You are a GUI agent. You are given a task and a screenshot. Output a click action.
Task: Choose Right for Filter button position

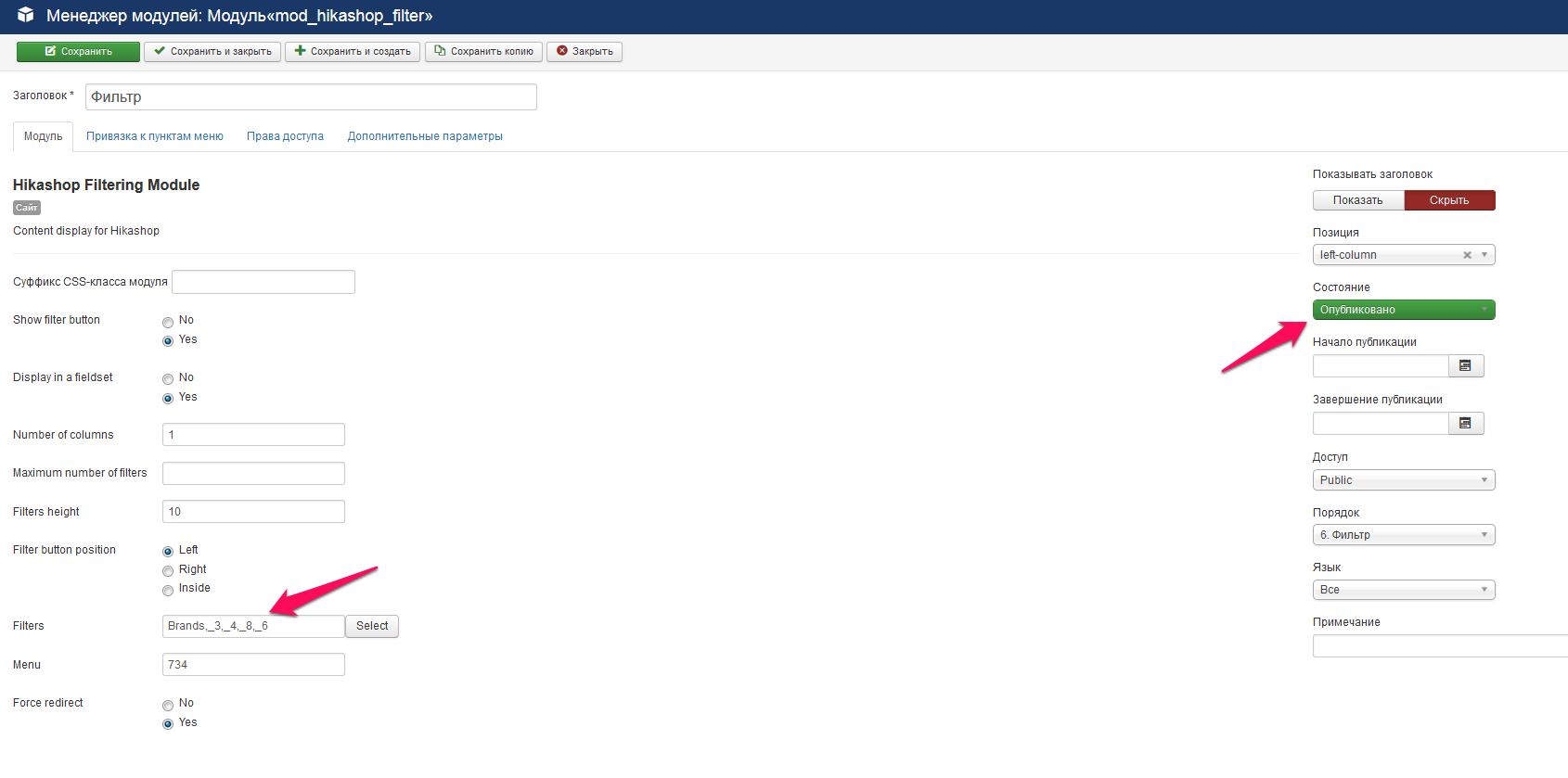(x=168, y=571)
